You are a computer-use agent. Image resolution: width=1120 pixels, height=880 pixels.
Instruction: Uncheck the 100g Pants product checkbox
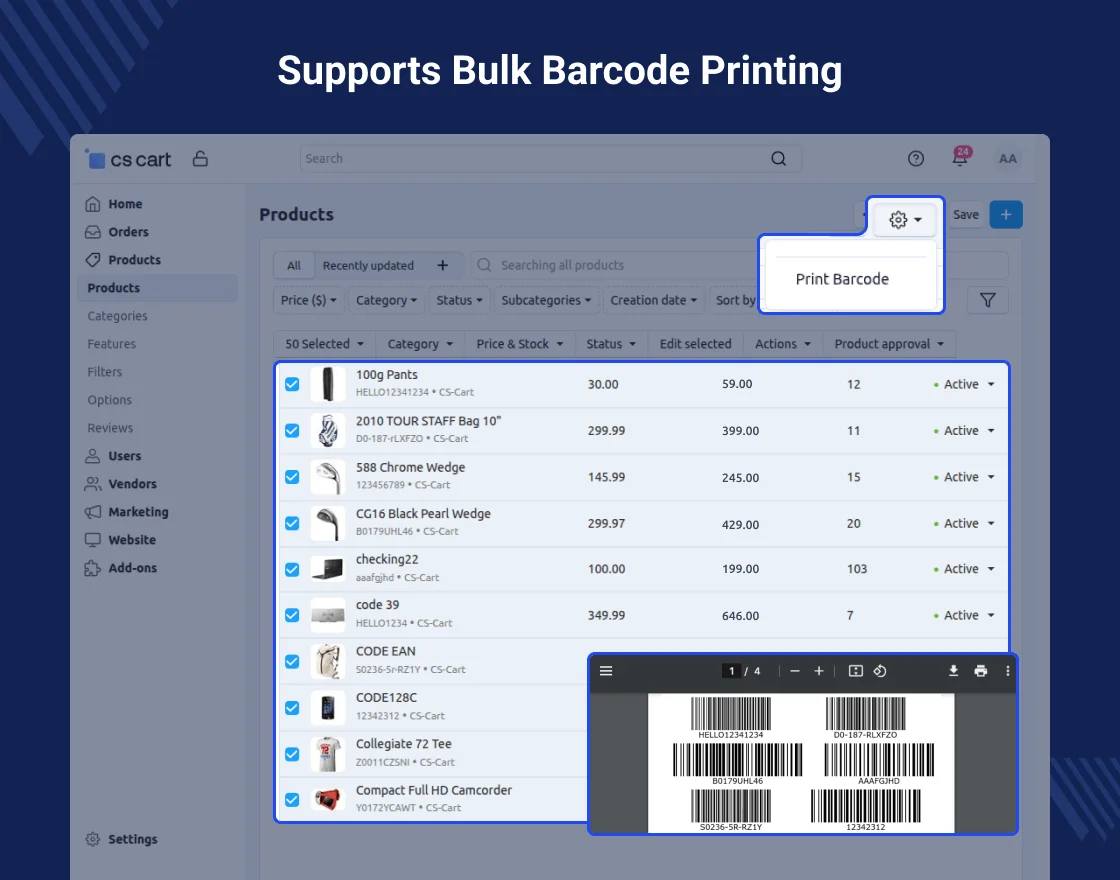[292, 384]
